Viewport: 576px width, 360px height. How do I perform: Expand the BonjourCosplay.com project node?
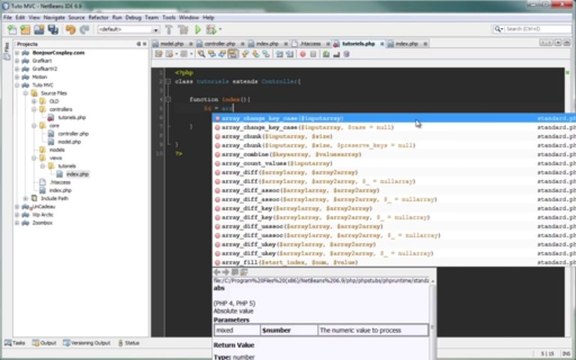17,53
